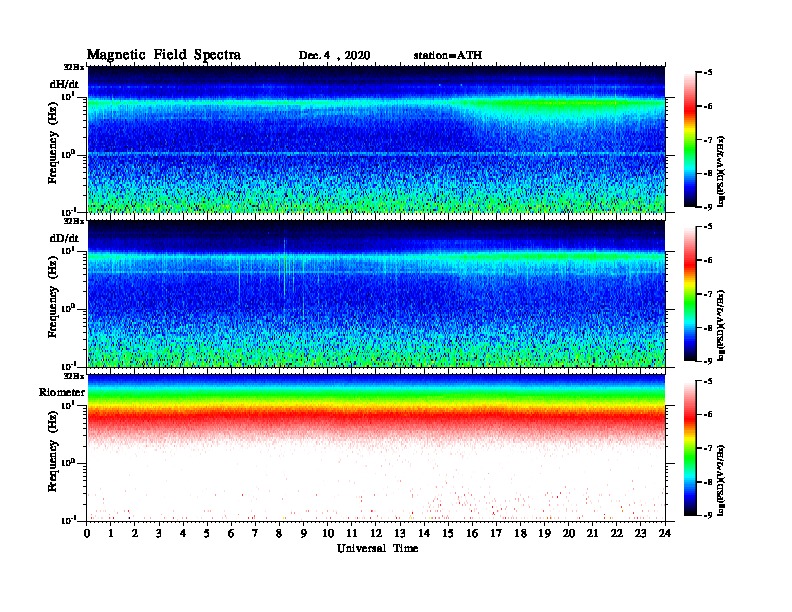The image size is (792, 612).
Task: Click the "32Hz" label atop the Riometer panel
Action: (73, 376)
